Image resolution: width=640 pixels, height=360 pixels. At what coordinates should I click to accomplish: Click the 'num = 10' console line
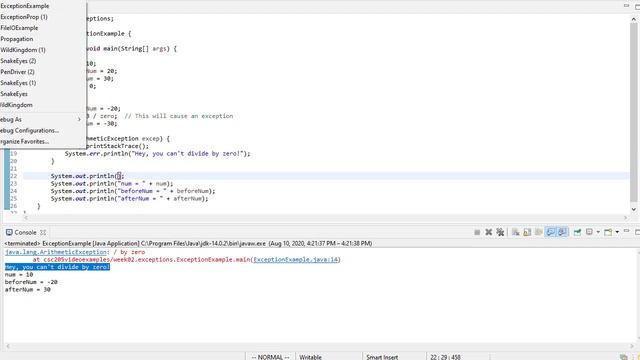pyautogui.click(x=19, y=275)
